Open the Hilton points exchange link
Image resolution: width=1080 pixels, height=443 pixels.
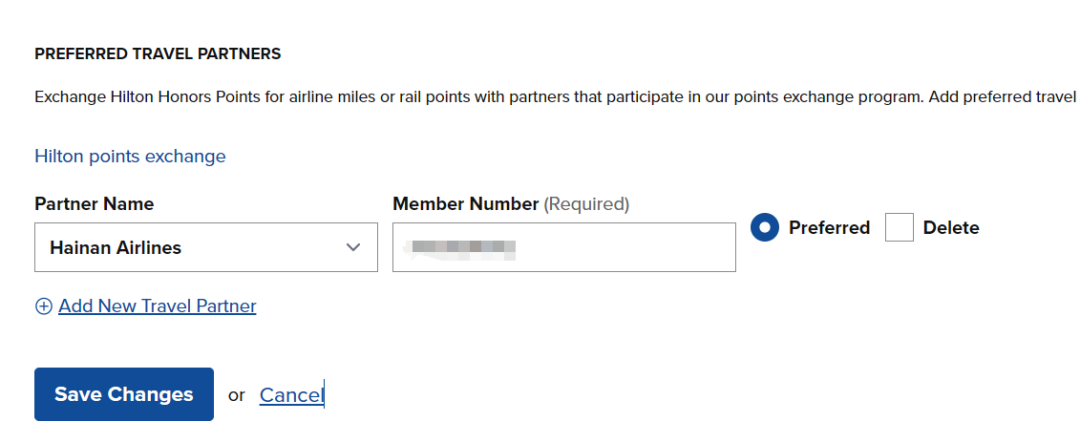[130, 156]
